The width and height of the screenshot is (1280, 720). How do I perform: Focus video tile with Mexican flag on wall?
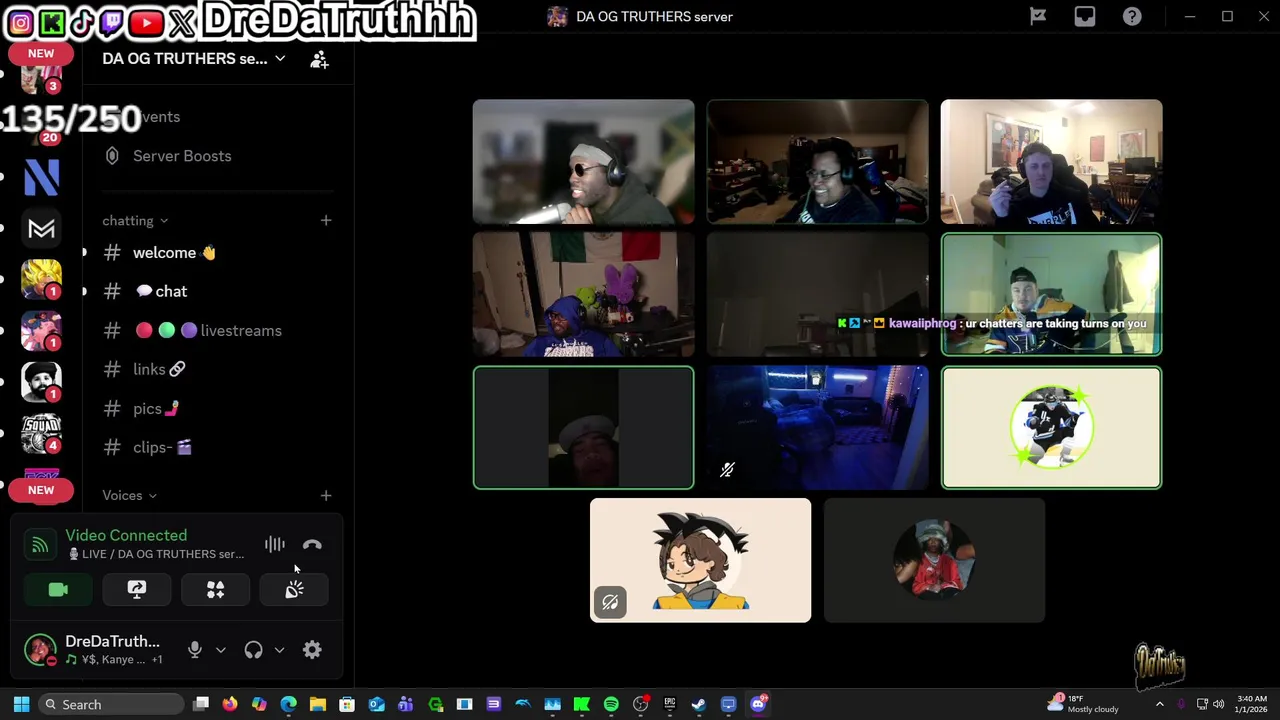click(x=583, y=294)
